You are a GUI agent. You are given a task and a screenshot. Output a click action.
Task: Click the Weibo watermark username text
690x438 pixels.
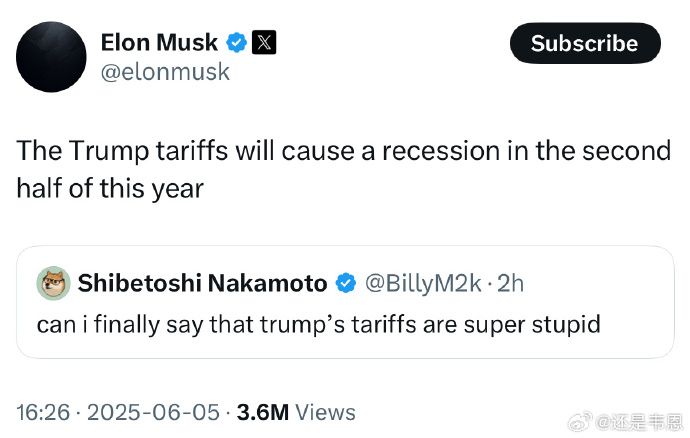[x=639, y=423]
